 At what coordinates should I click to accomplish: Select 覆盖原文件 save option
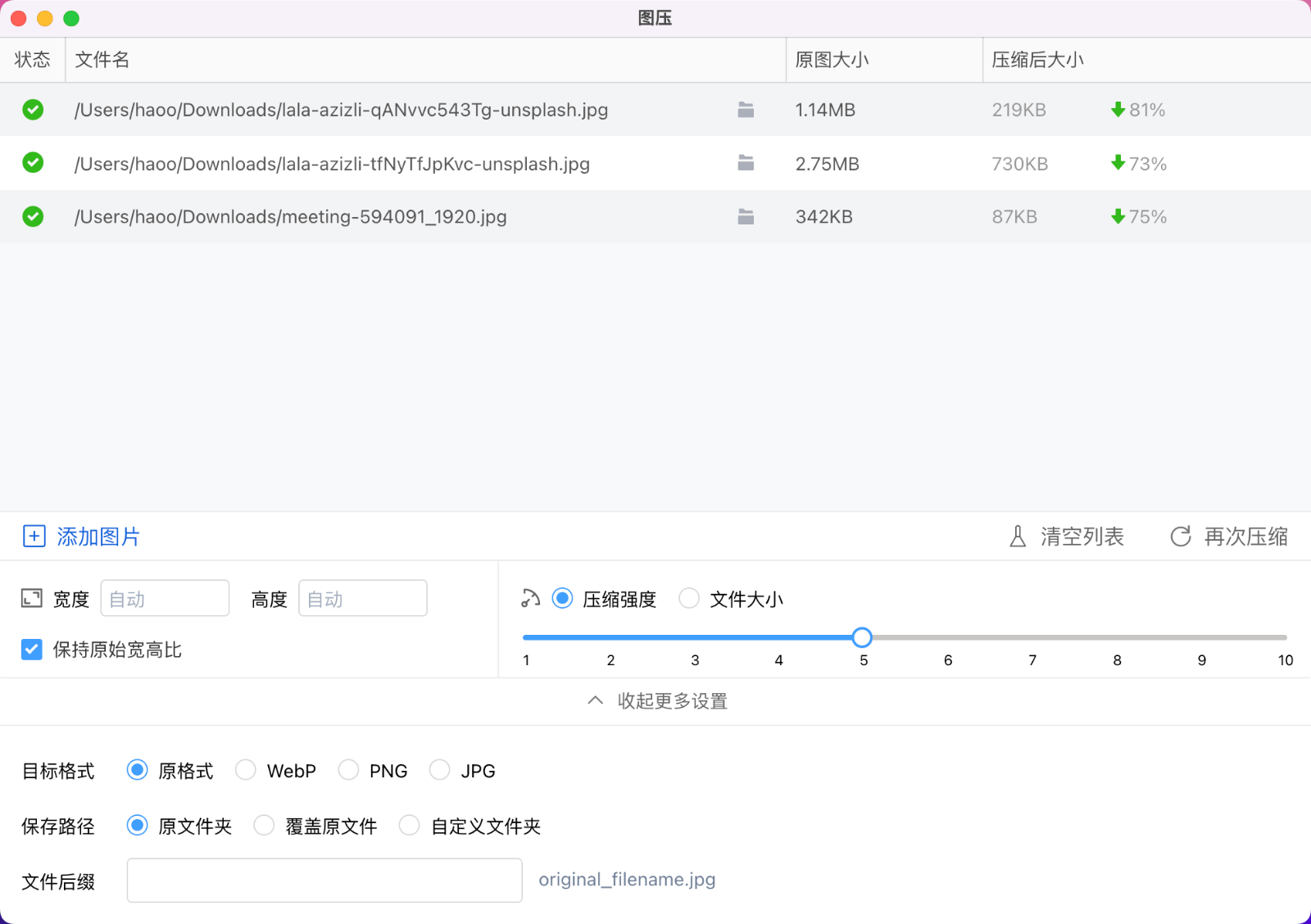click(x=264, y=826)
